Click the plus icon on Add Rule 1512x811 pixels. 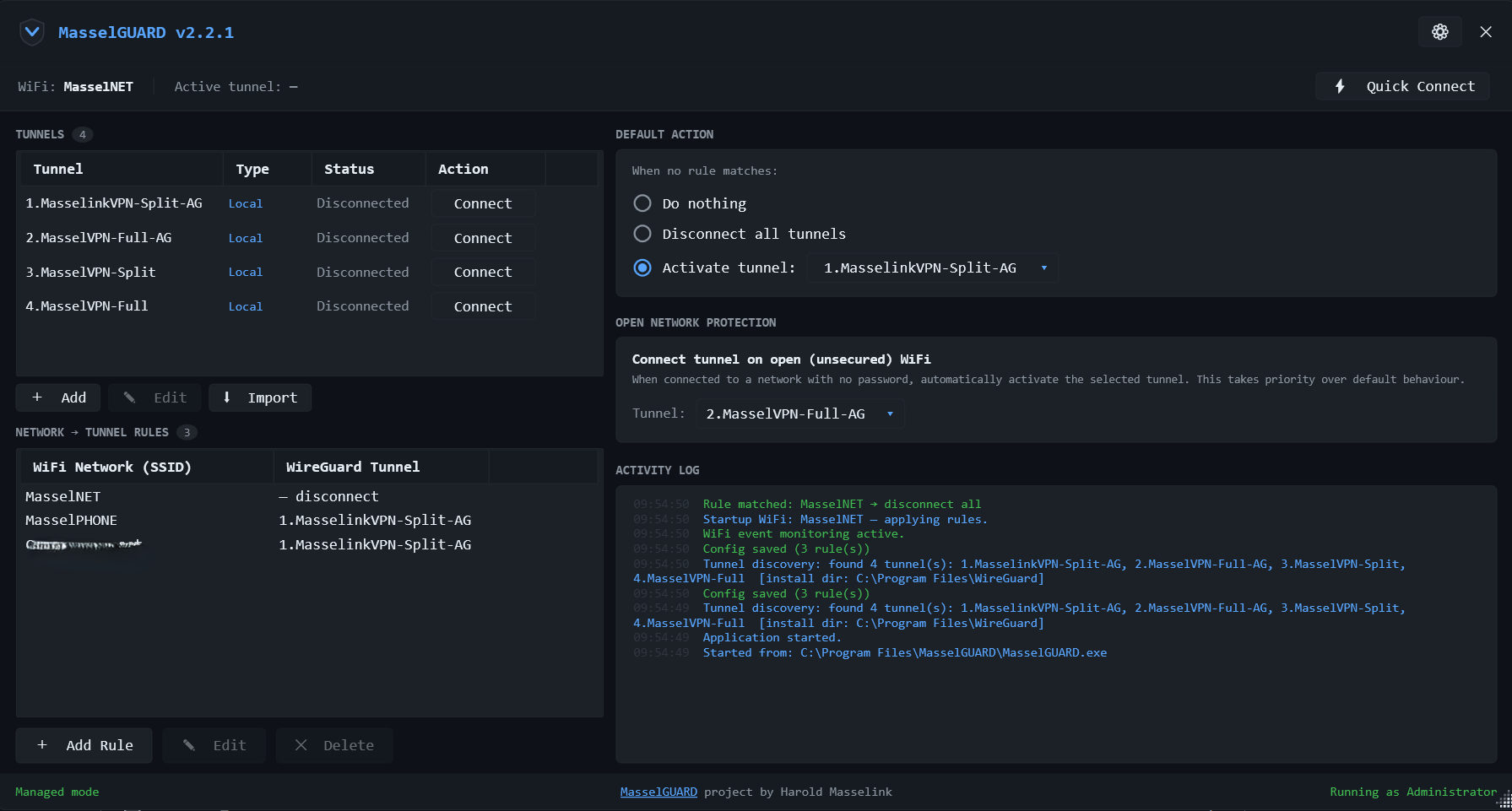pyautogui.click(x=42, y=745)
